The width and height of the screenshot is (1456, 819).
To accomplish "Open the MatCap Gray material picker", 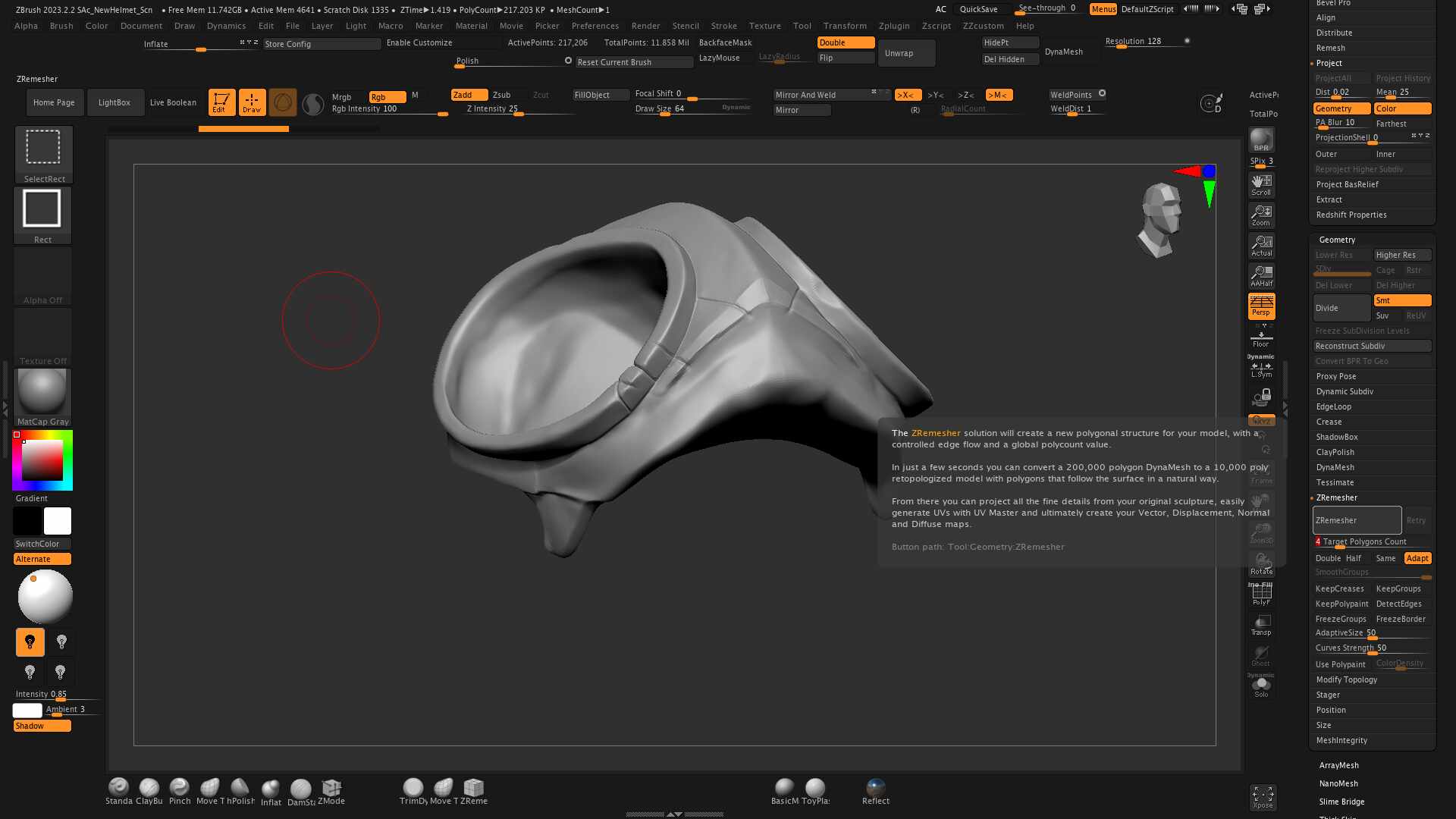I will [42, 392].
